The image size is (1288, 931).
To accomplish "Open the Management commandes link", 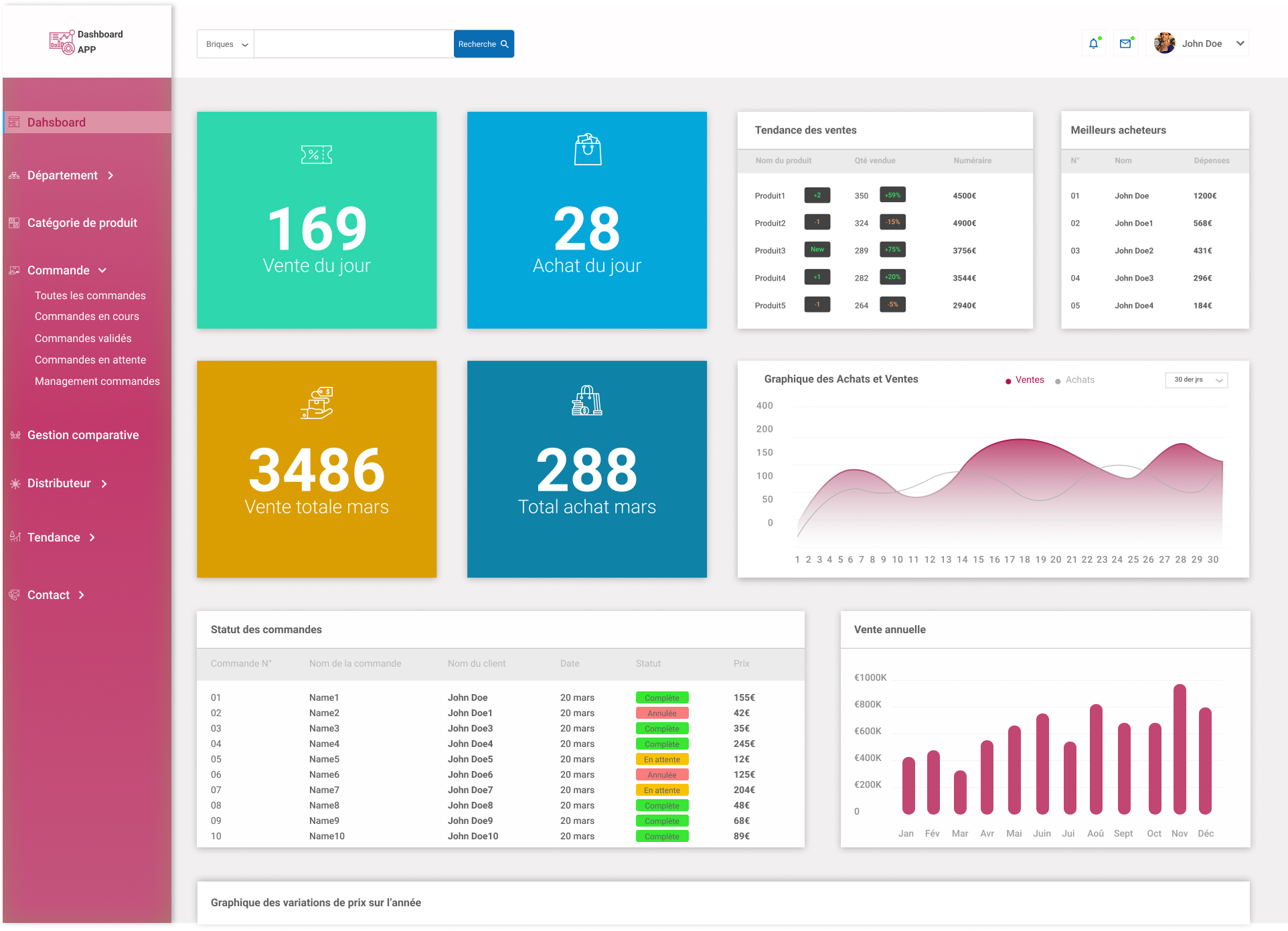I will click(97, 382).
